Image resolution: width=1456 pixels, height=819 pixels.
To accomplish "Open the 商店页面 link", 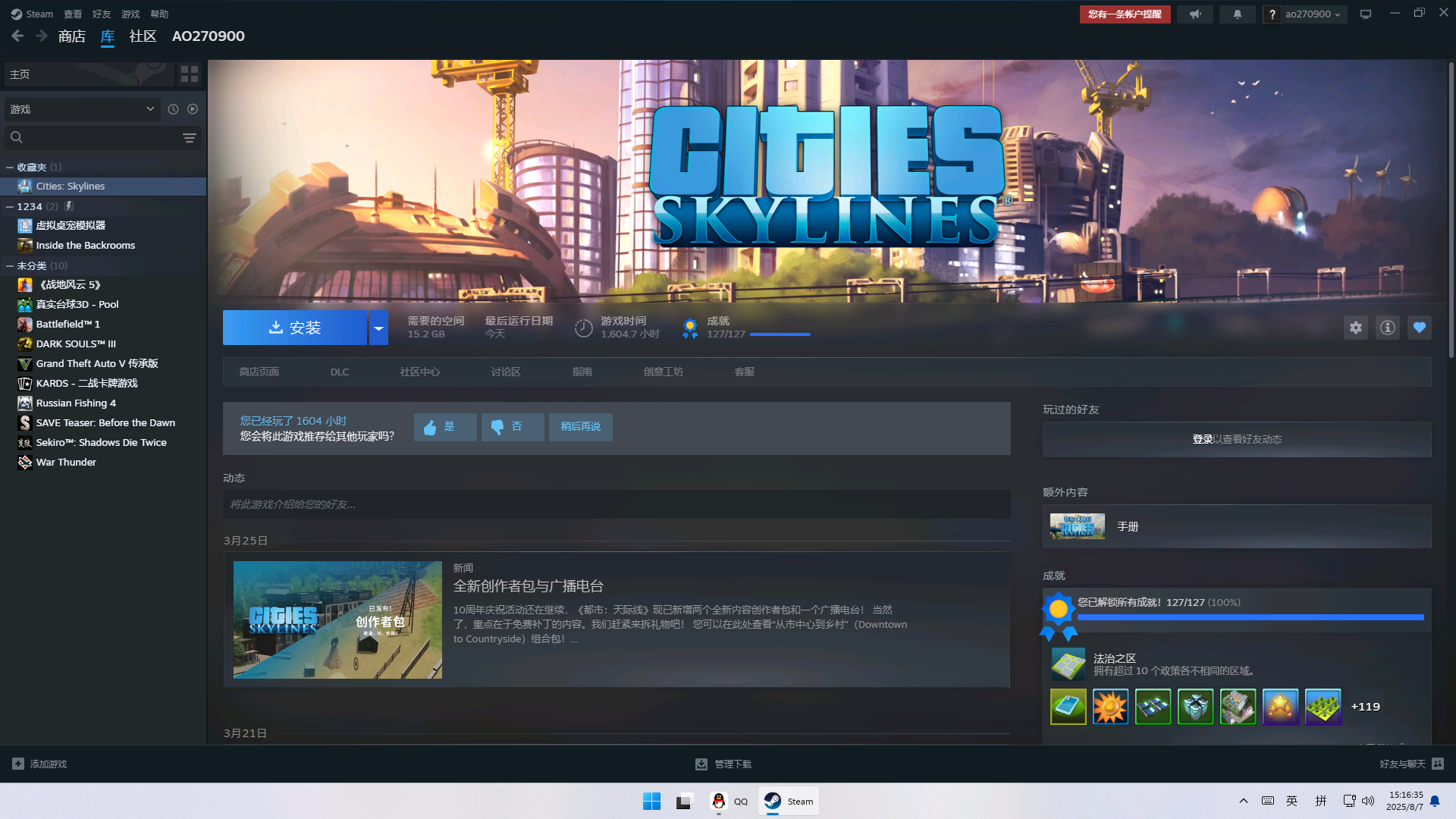I will point(259,372).
